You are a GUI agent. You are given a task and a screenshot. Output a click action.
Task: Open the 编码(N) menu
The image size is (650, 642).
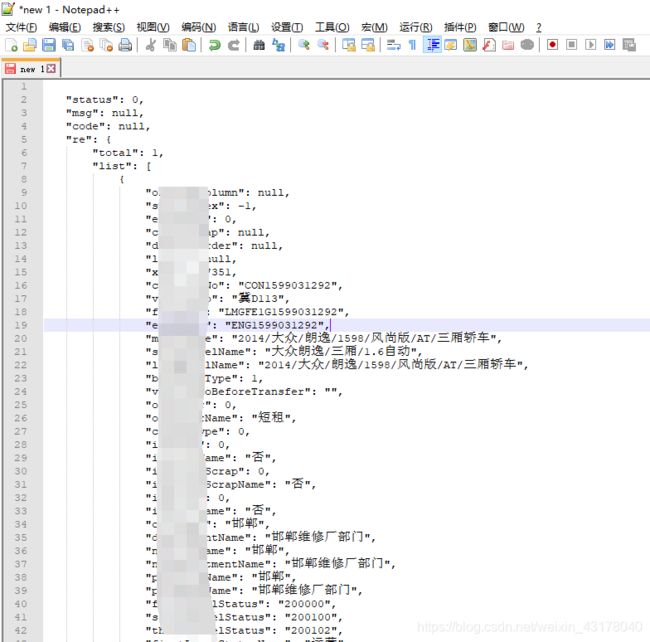click(199, 27)
